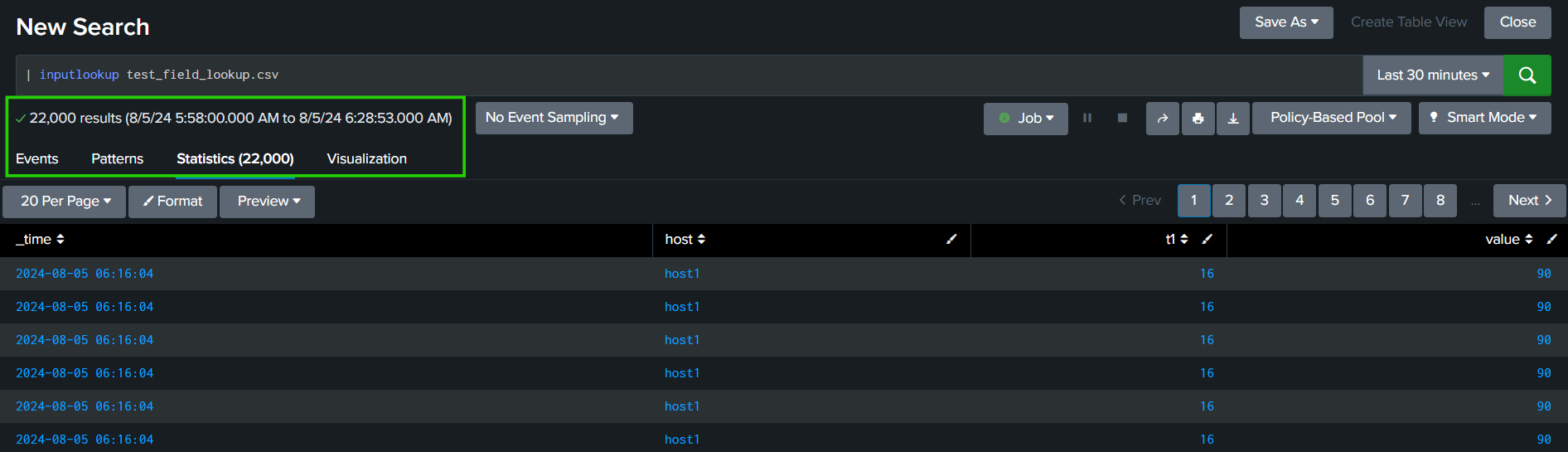Open the Last 30 minutes time picker
The height and width of the screenshot is (452, 1568).
1433,75
